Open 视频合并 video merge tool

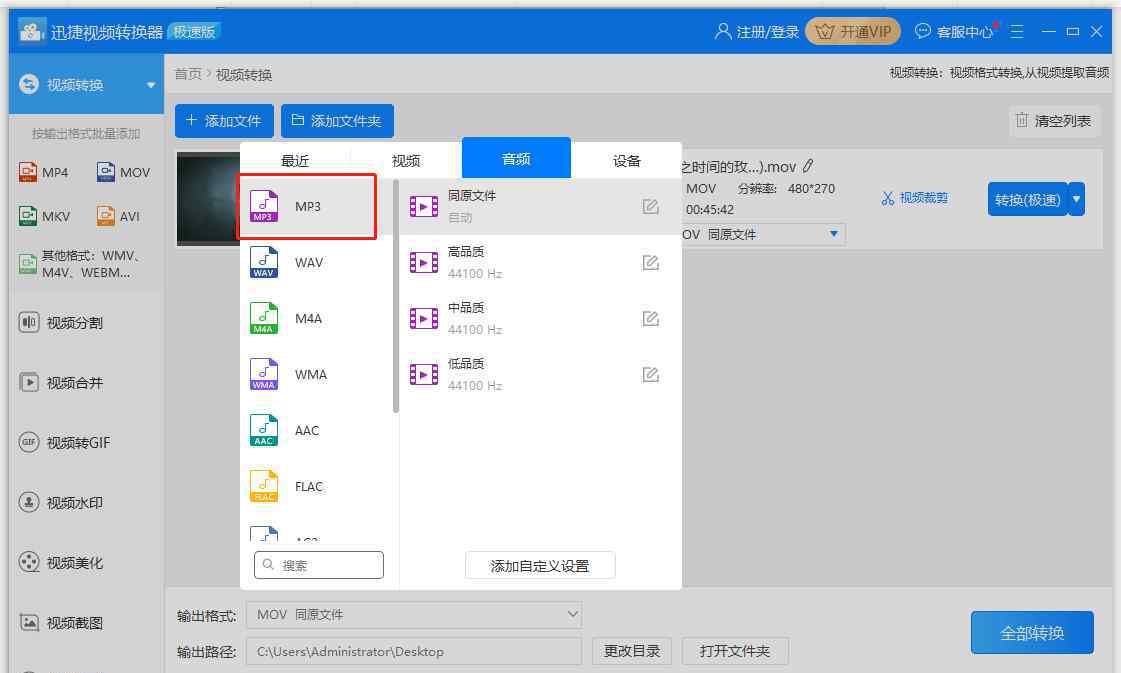click(61, 383)
